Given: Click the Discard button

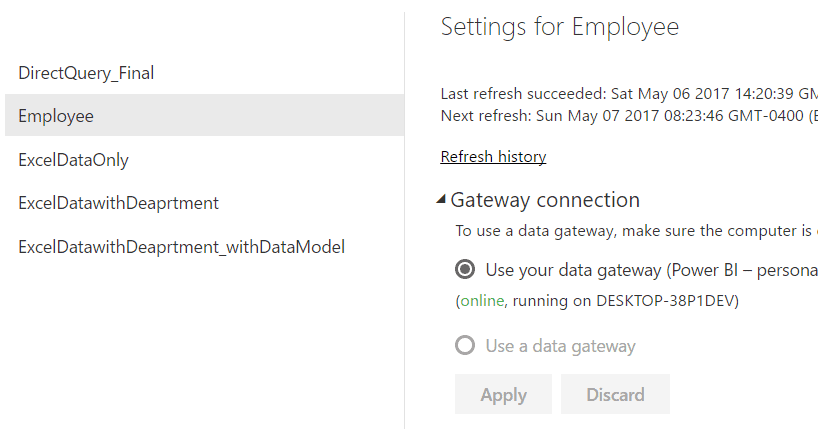Looking at the screenshot, I should (615, 394).
